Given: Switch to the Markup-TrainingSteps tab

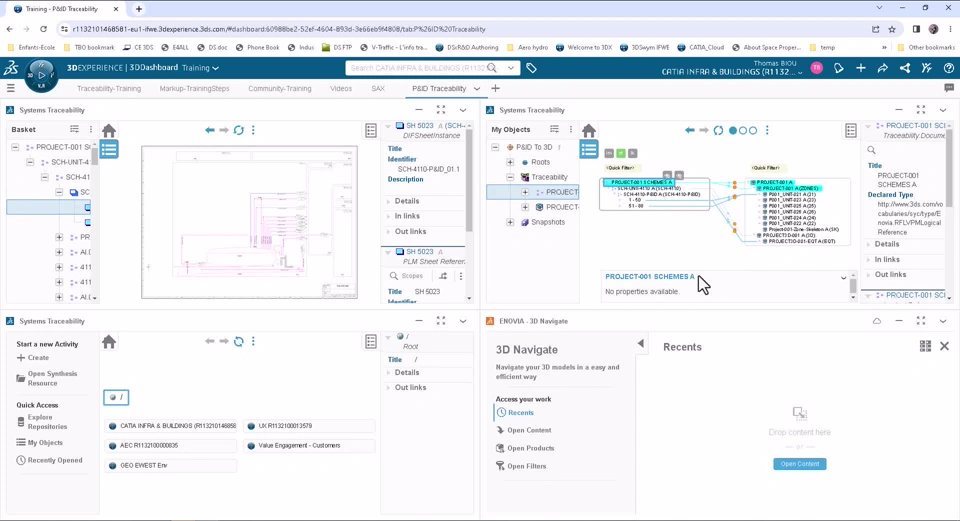Looking at the screenshot, I should 194,88.
